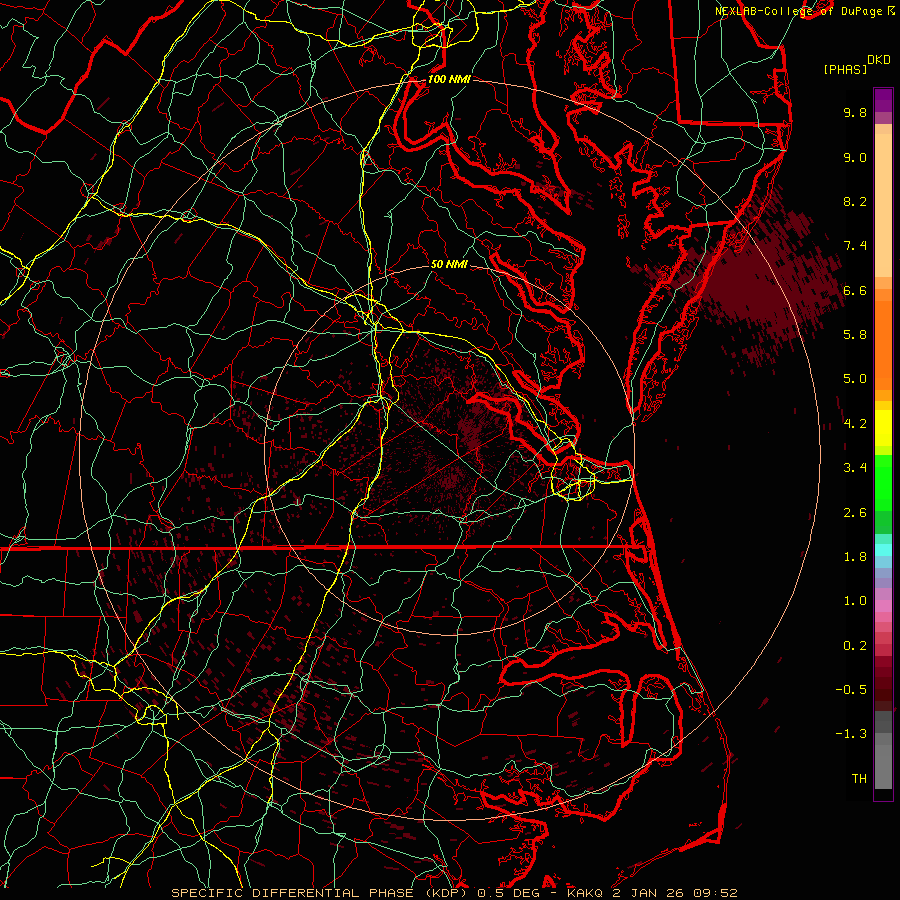Click the peach band on the color scale
Image resolution: width=900 pixels, height=900 pixels.
(x=883, y=201)
